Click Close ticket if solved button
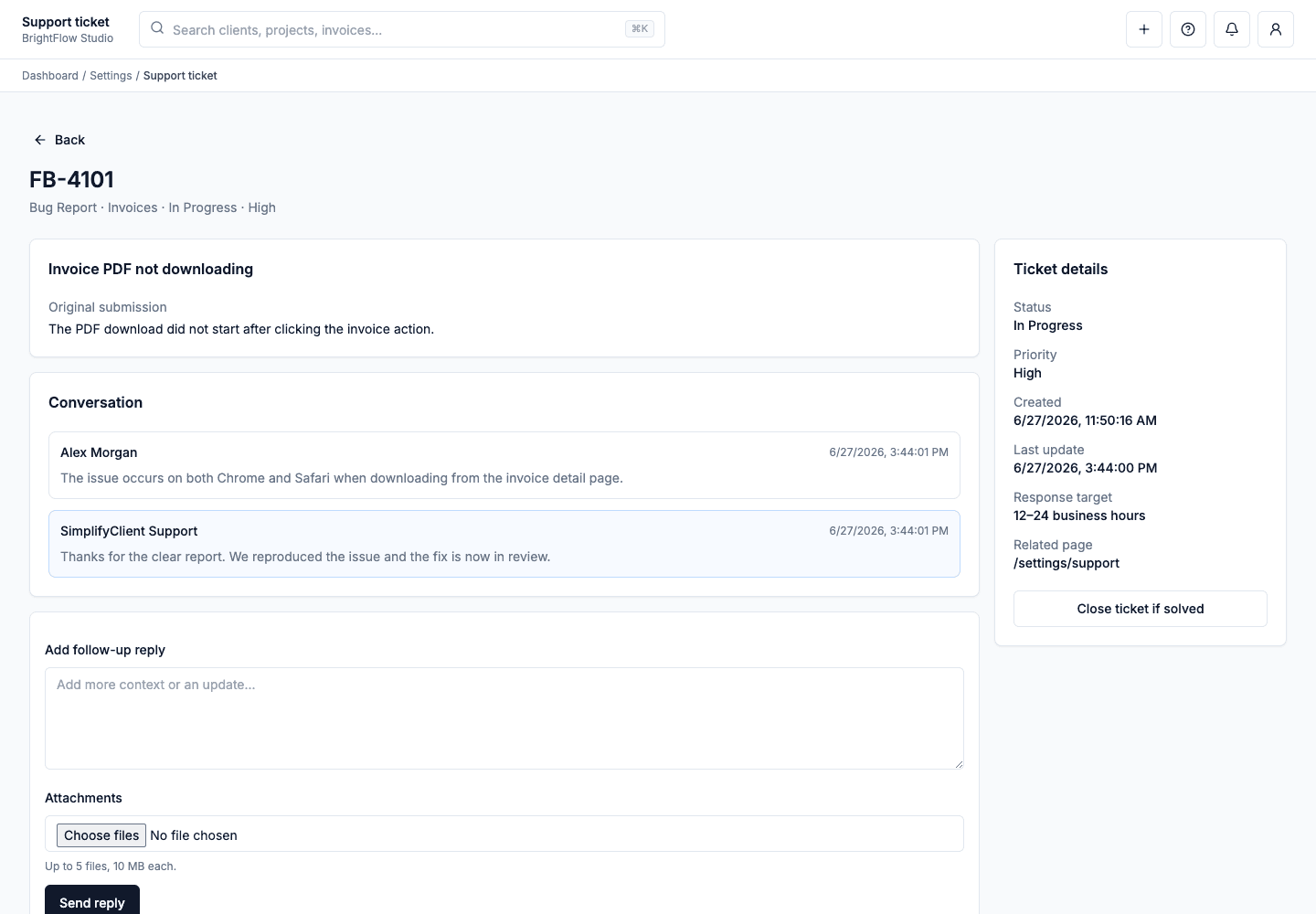This screenshot has height=914, width=1316. coord(1140,609)
